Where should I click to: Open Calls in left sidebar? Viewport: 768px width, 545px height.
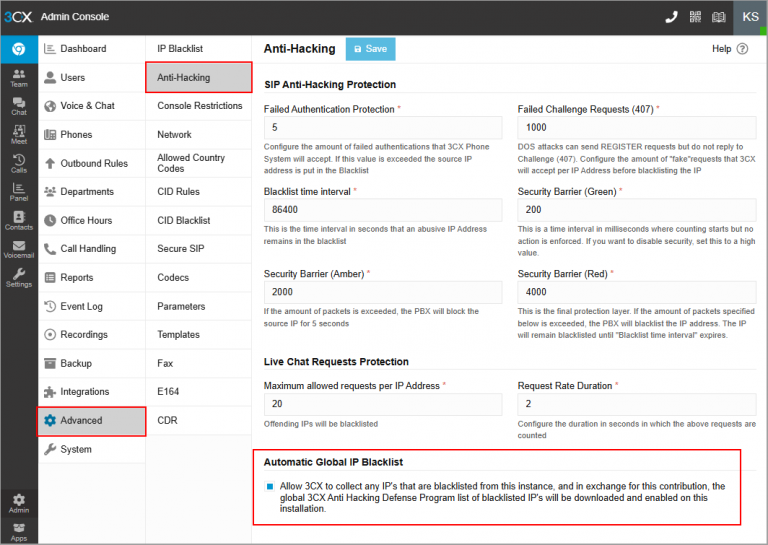[19, 164]
